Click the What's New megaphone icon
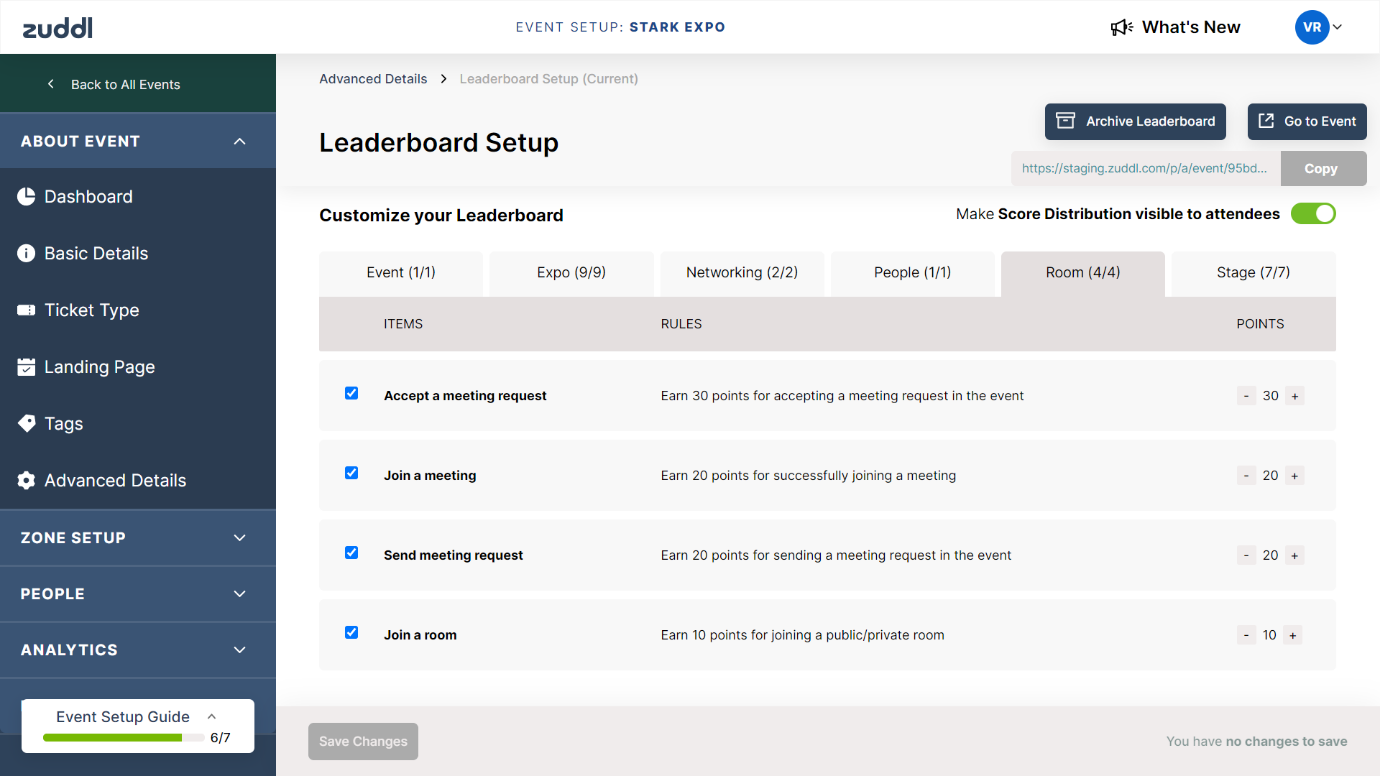The width and height of the screenshot is (1380, 776). (x=1122, y=27)
